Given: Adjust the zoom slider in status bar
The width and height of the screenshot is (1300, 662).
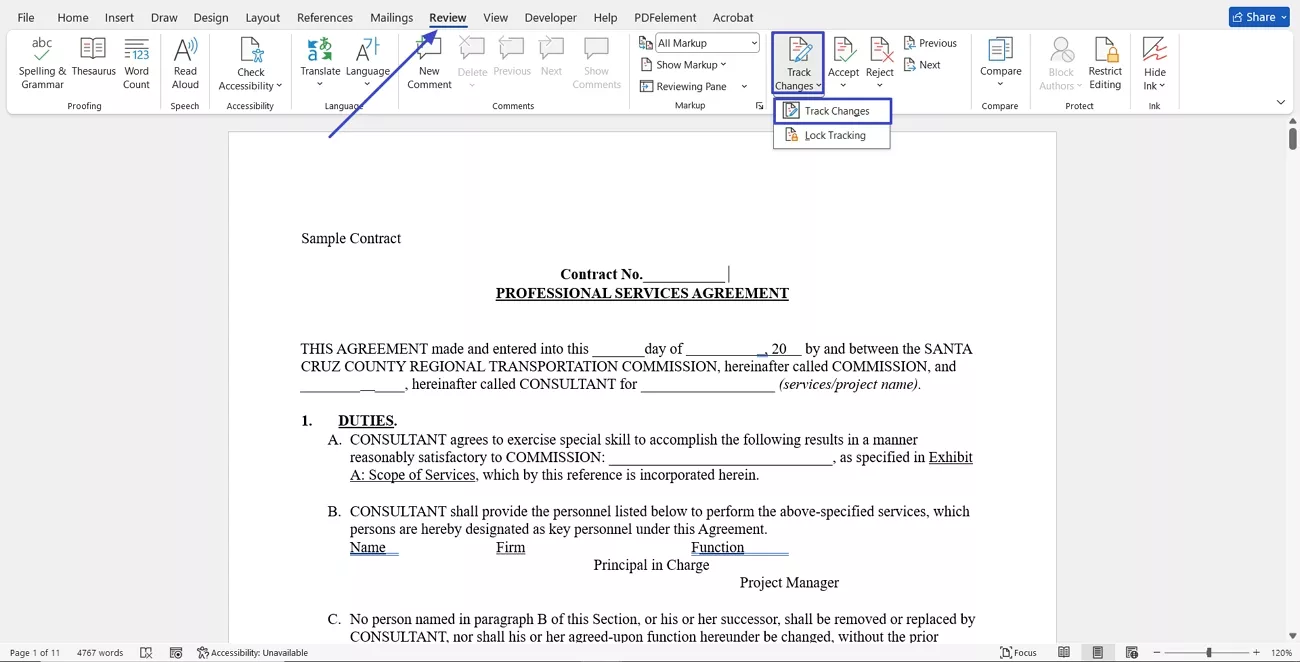Looking at the screenshot, I should coord(1209,652).
